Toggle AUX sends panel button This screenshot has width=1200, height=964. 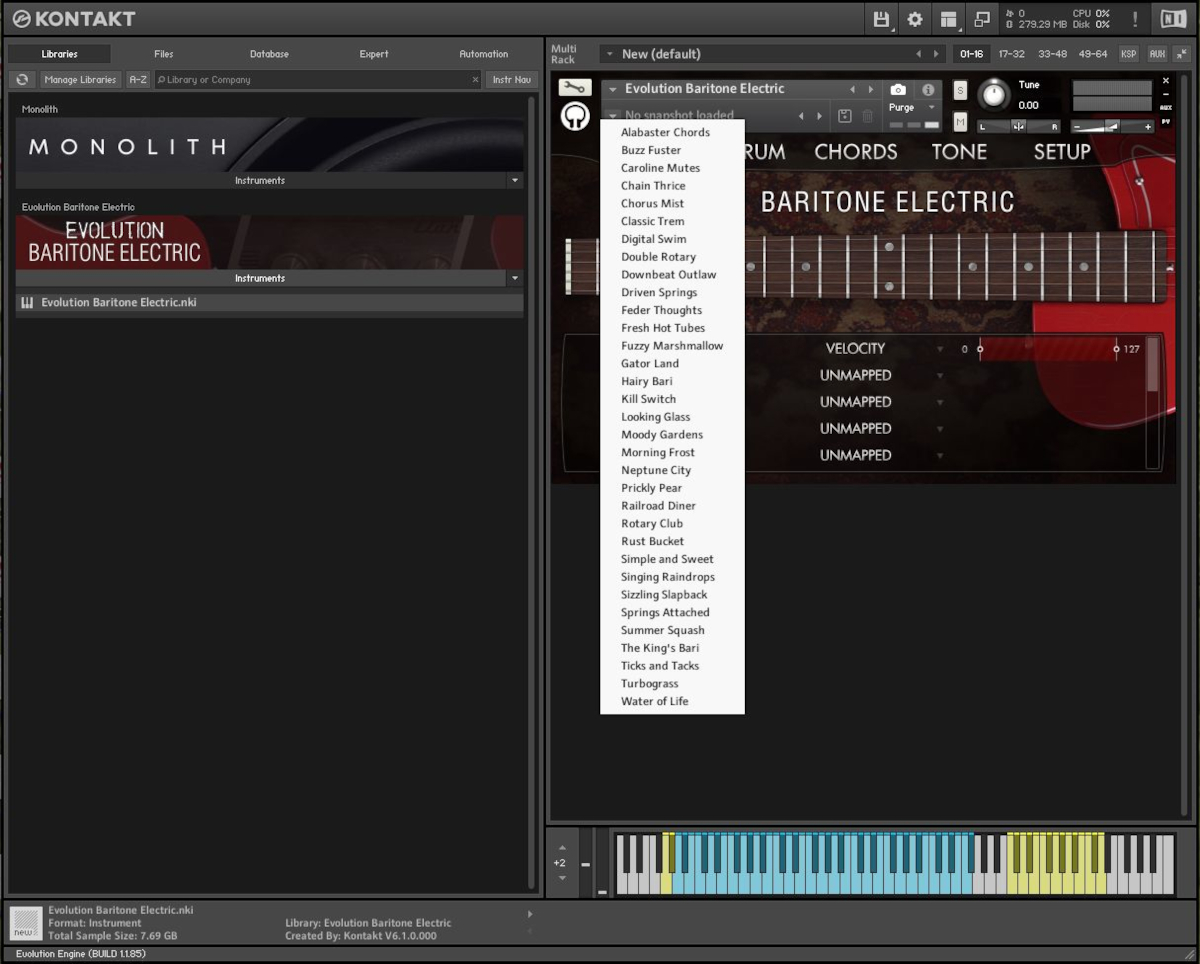1157,54
